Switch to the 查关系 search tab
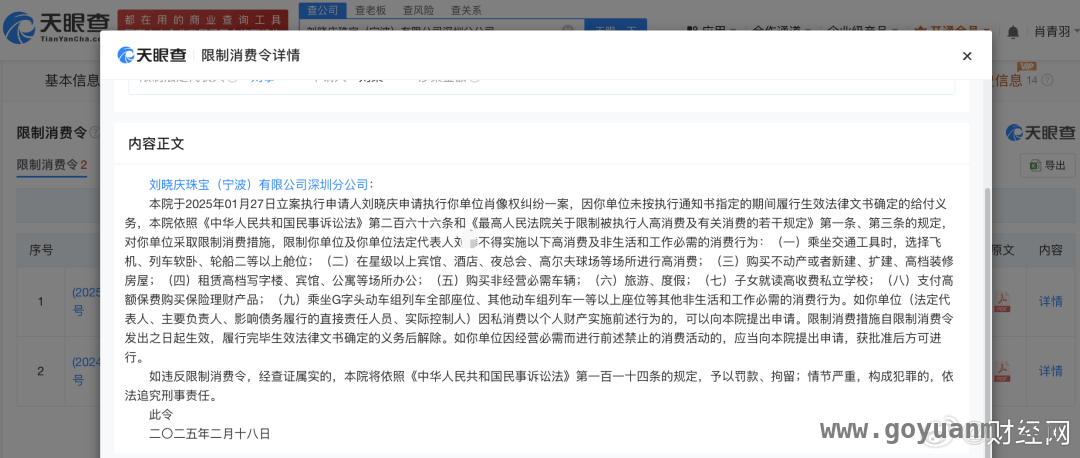 (466, 10)
